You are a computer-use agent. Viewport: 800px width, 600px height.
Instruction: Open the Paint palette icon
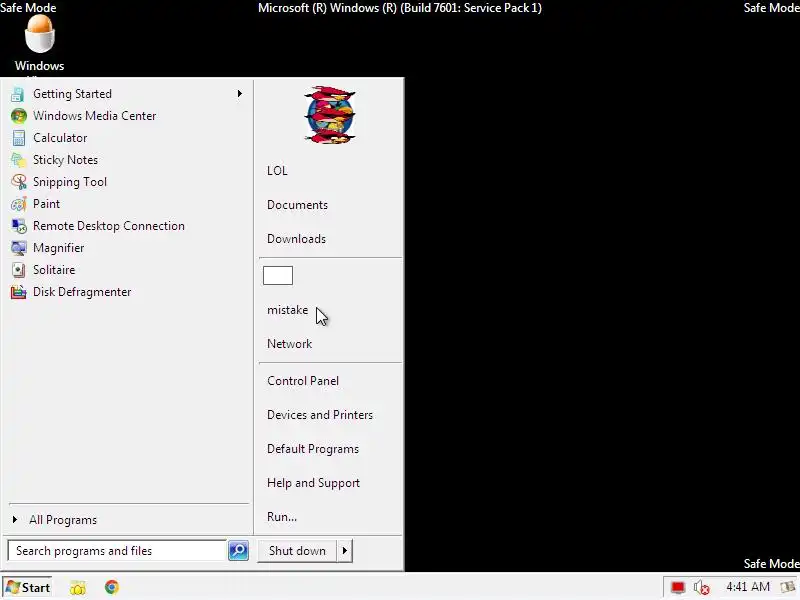(18, 204)
